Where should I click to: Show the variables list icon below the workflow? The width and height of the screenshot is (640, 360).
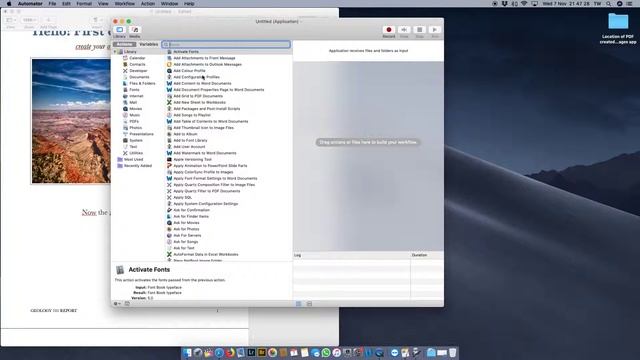click(x=309, y=304)
